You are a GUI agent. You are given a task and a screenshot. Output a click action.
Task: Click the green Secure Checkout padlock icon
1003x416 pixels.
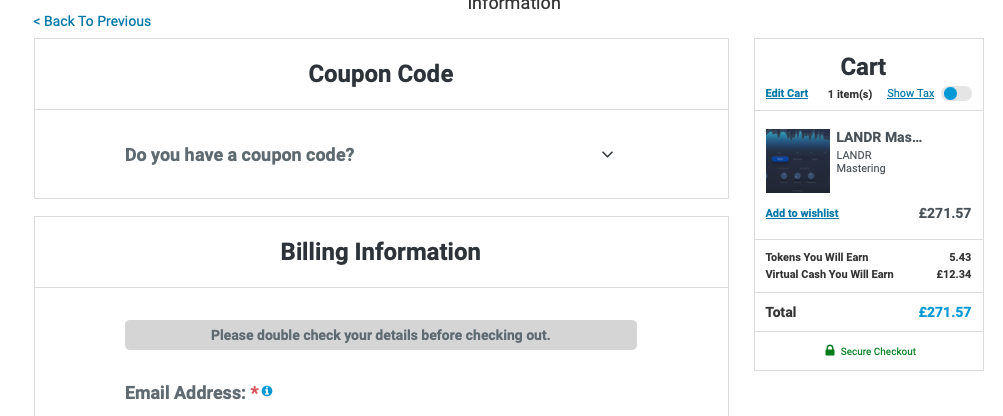[x=830, y=350]
